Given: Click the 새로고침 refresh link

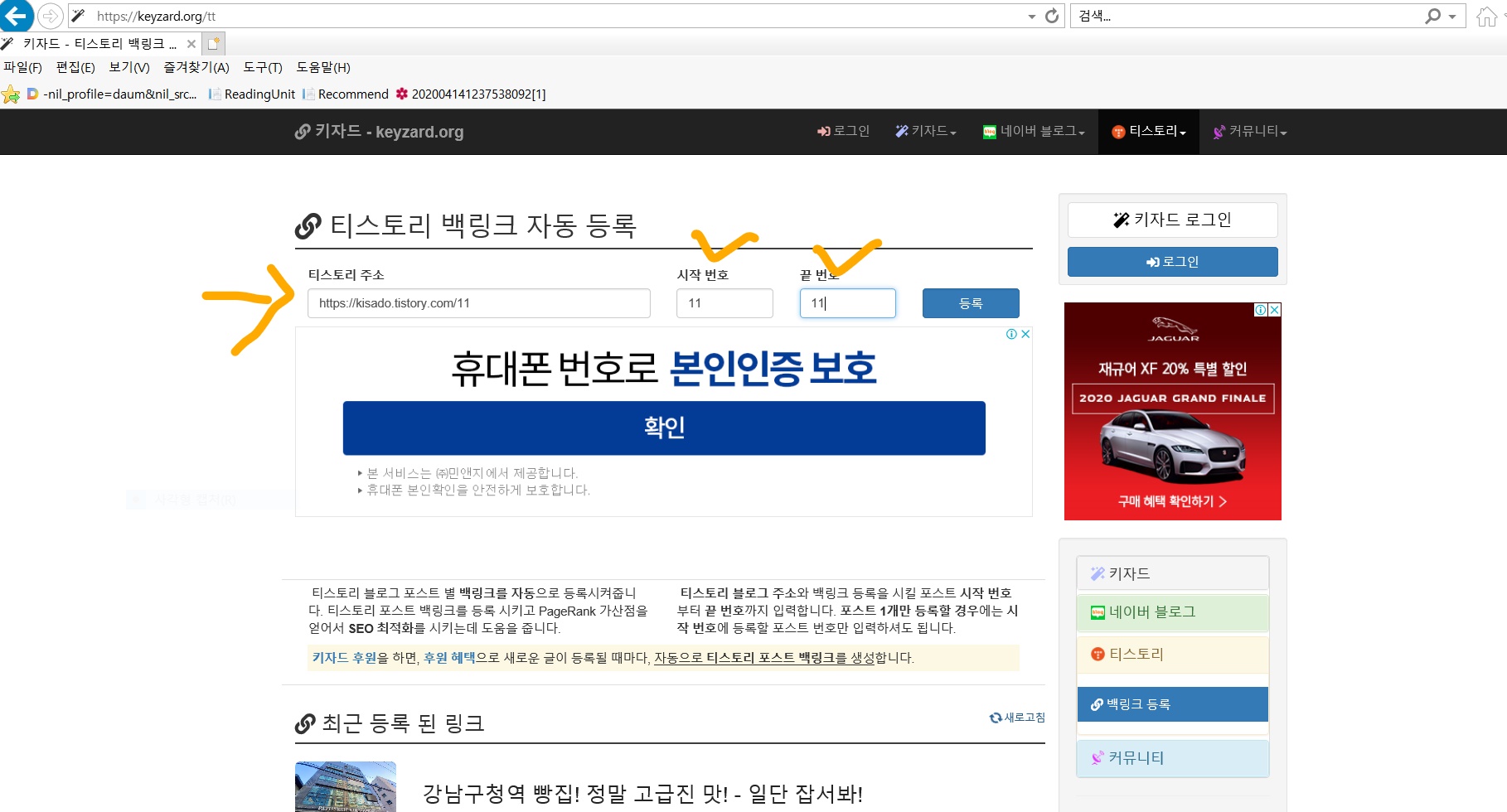Looking at the screenshot, I should pyautogui.click(x=1017, y=718).
